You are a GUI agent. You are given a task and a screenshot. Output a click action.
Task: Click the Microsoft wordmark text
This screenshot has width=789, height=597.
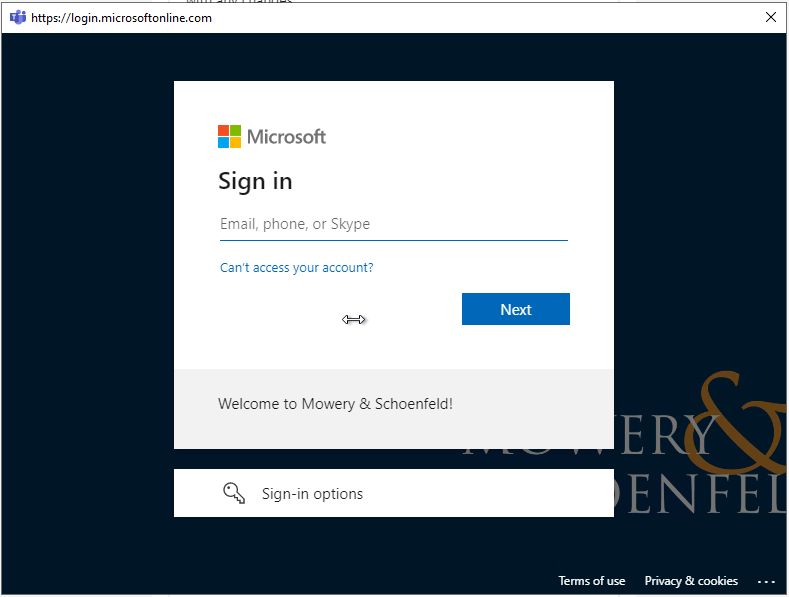coord(286,137)
